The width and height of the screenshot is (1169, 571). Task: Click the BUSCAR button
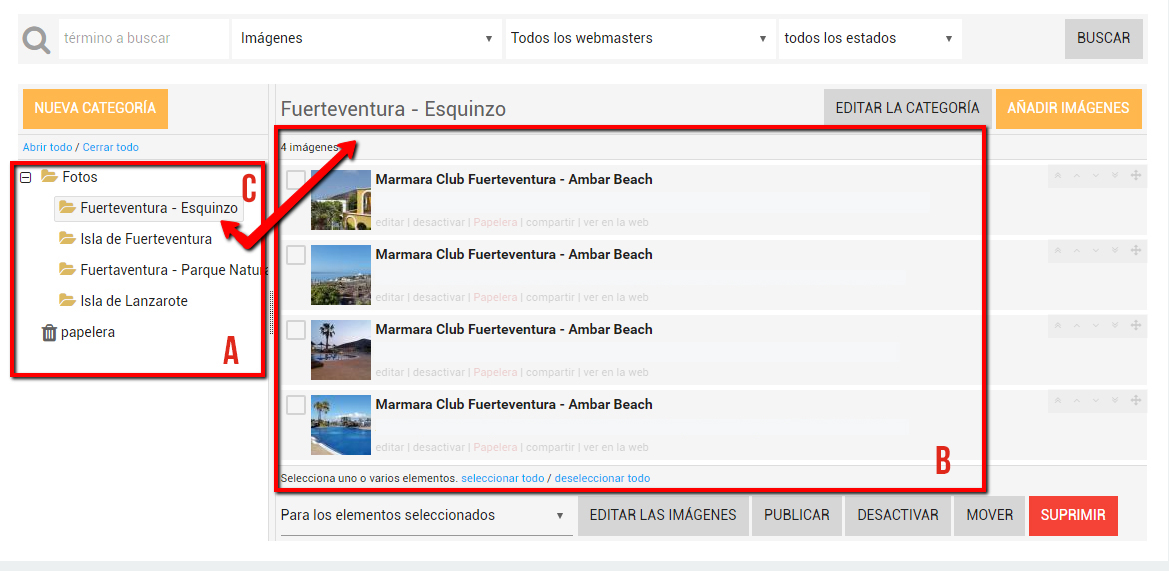(x=1103, y=39)
